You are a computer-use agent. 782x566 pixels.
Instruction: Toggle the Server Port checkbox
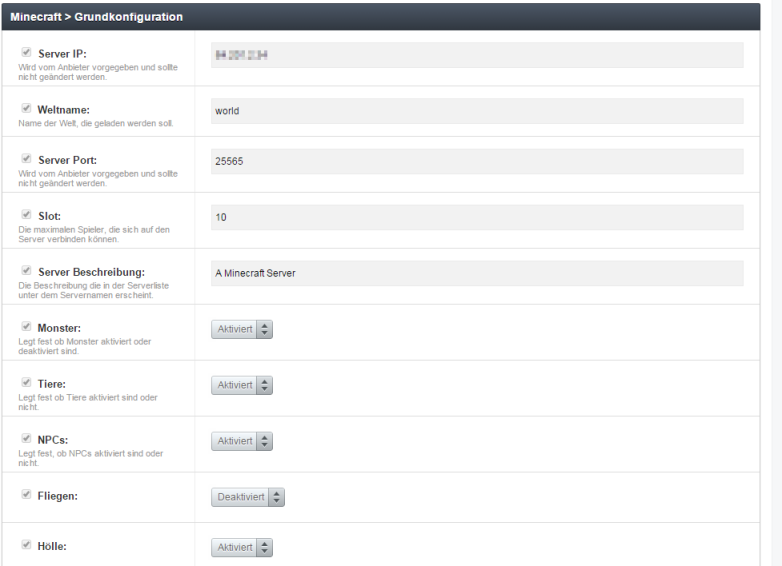click(x=26, y=159)
